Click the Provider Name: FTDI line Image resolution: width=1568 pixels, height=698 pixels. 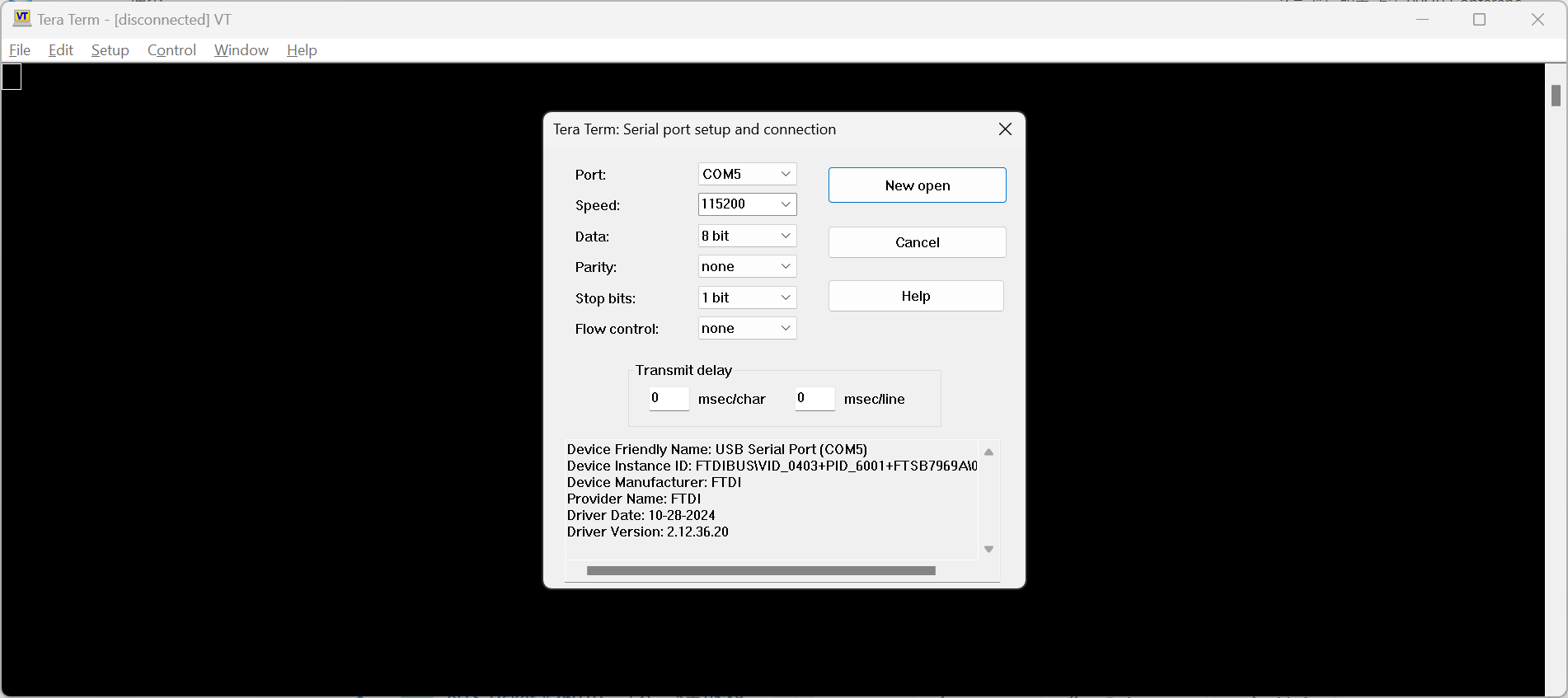tap(634, 499)
